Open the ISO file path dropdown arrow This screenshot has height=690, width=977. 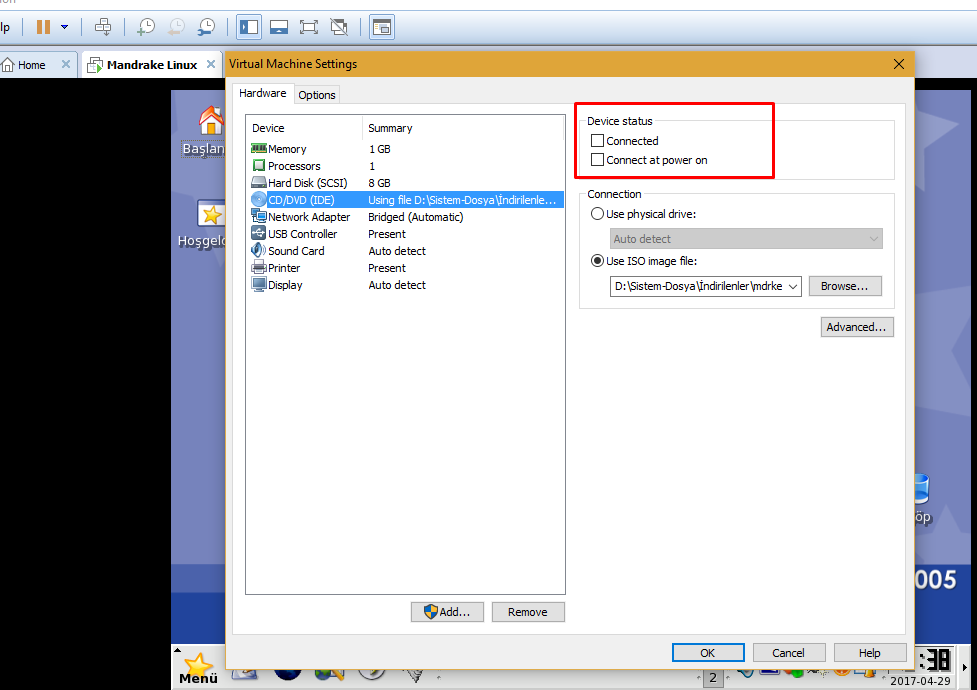click(x=793, y=286)
